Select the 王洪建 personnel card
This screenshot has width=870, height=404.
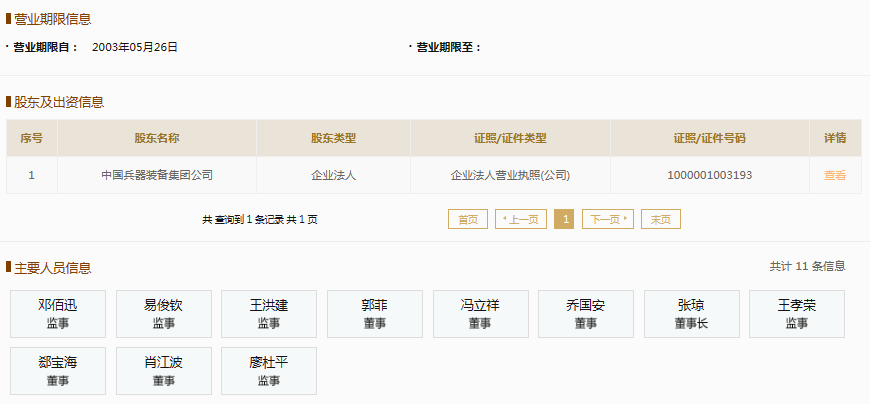click(269, 314)
